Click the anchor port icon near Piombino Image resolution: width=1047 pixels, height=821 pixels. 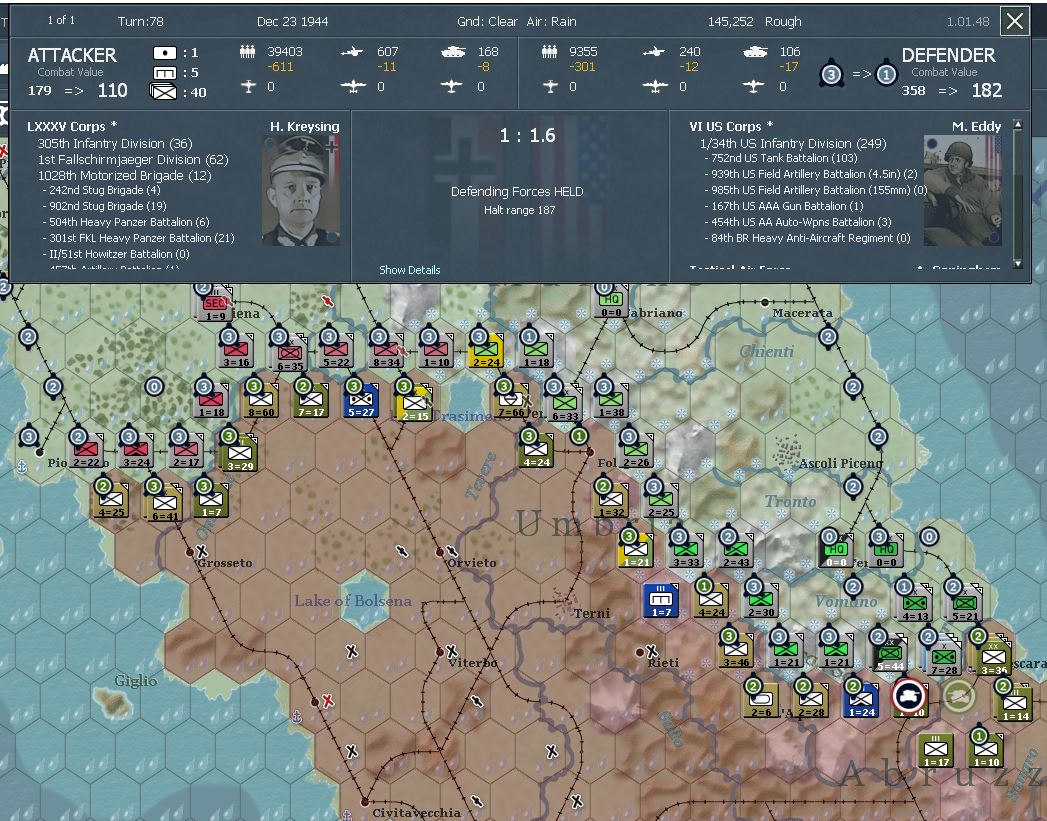[21, 467]
